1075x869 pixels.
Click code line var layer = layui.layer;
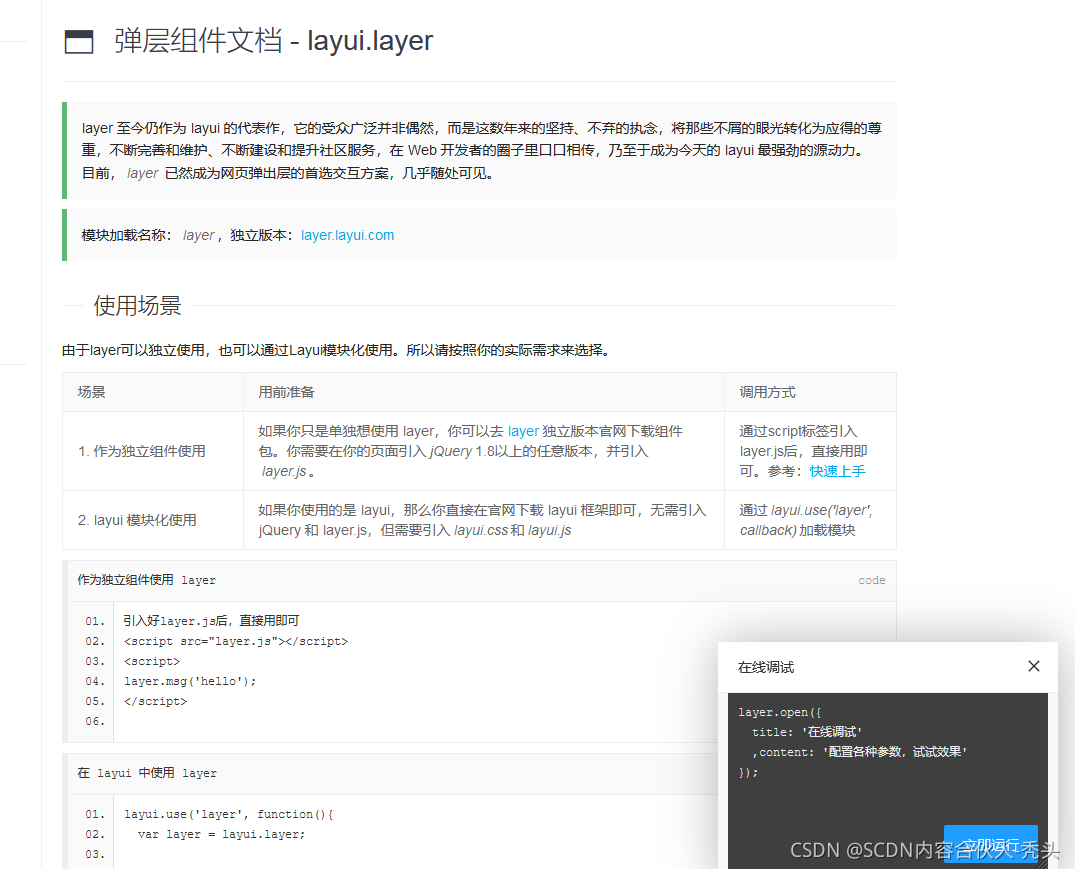click(221, 834)
